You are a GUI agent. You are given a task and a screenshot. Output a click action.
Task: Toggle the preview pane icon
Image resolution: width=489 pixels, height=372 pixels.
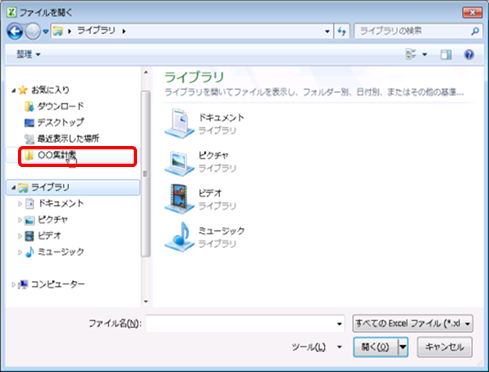[x=446, y=54]
